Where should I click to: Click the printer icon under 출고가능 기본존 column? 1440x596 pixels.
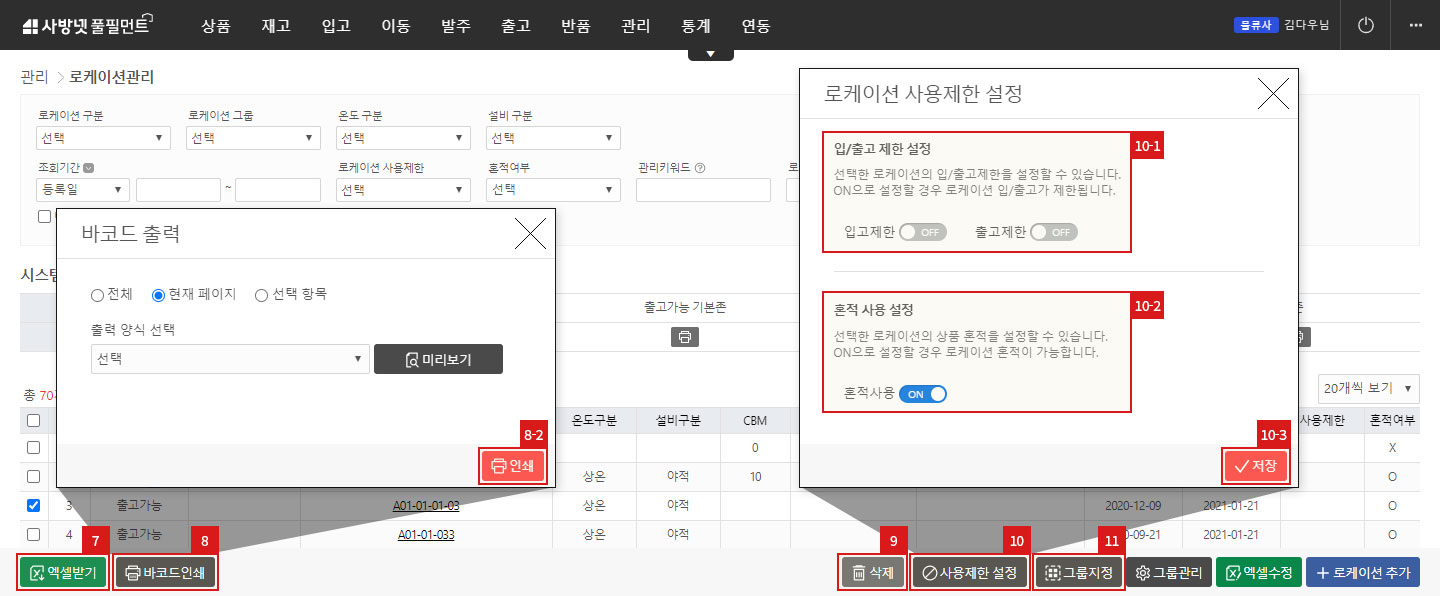(684, 337)
